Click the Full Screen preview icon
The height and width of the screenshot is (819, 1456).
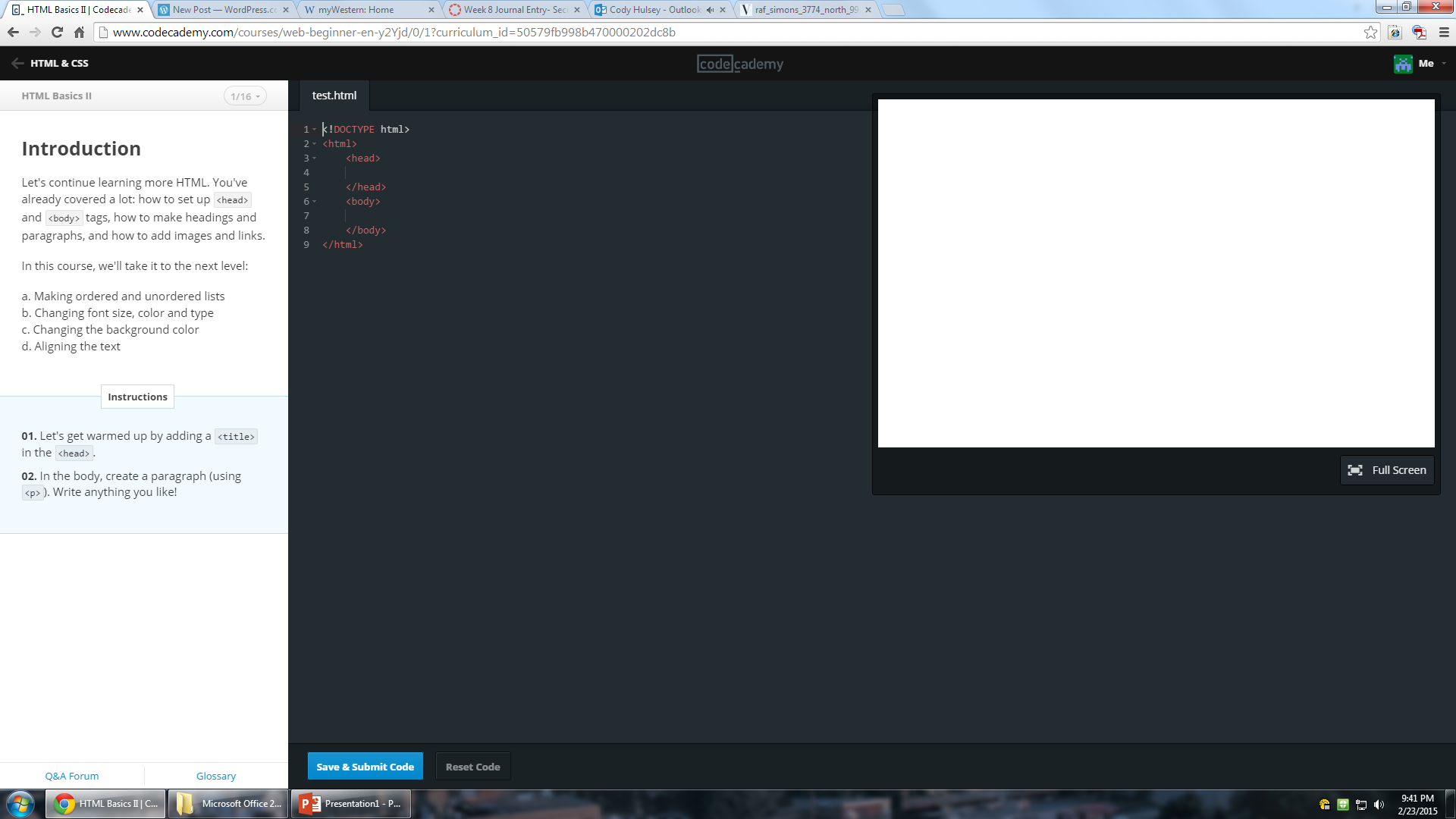click(x=1355, y=470)
